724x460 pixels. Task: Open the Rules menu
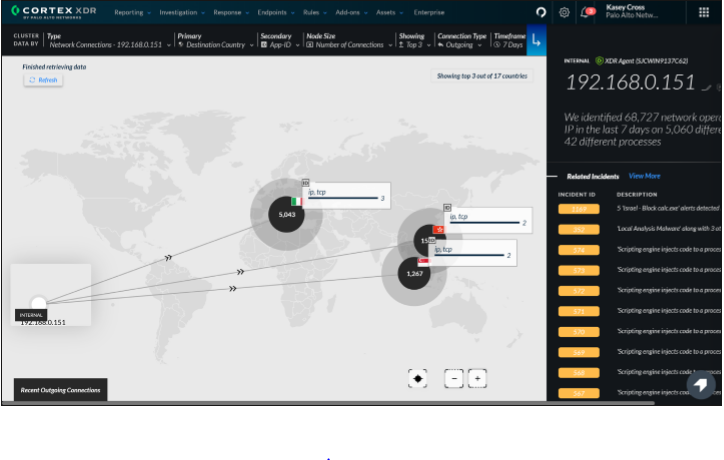pos(315,12)
